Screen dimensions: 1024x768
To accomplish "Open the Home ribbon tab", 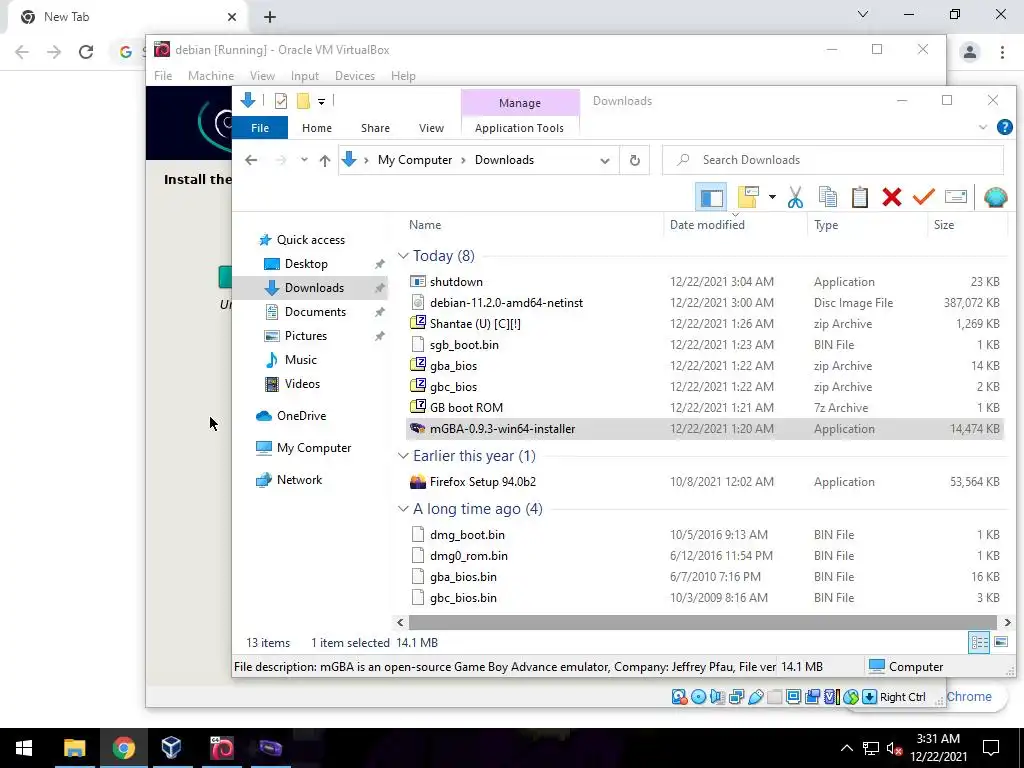I will tap(317, 128).
